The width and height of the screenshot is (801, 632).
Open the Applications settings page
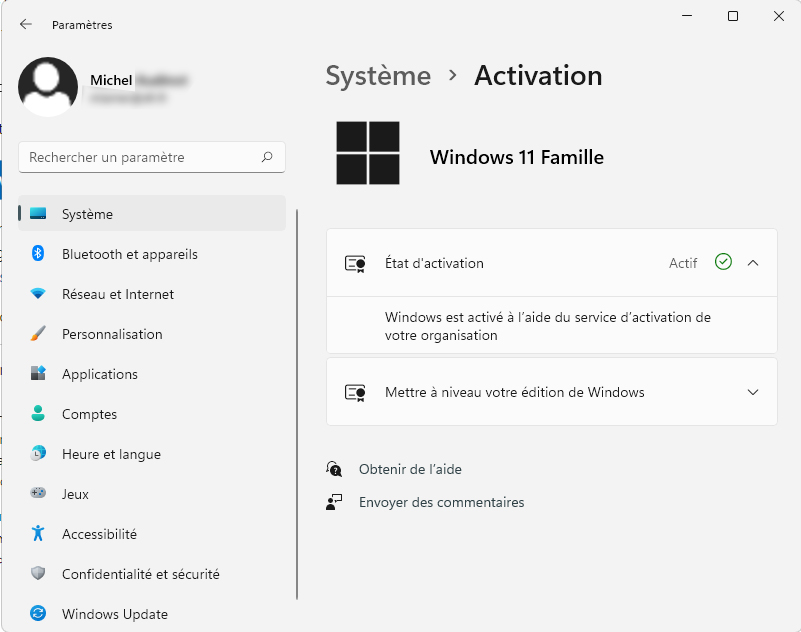tap(152, 373)
